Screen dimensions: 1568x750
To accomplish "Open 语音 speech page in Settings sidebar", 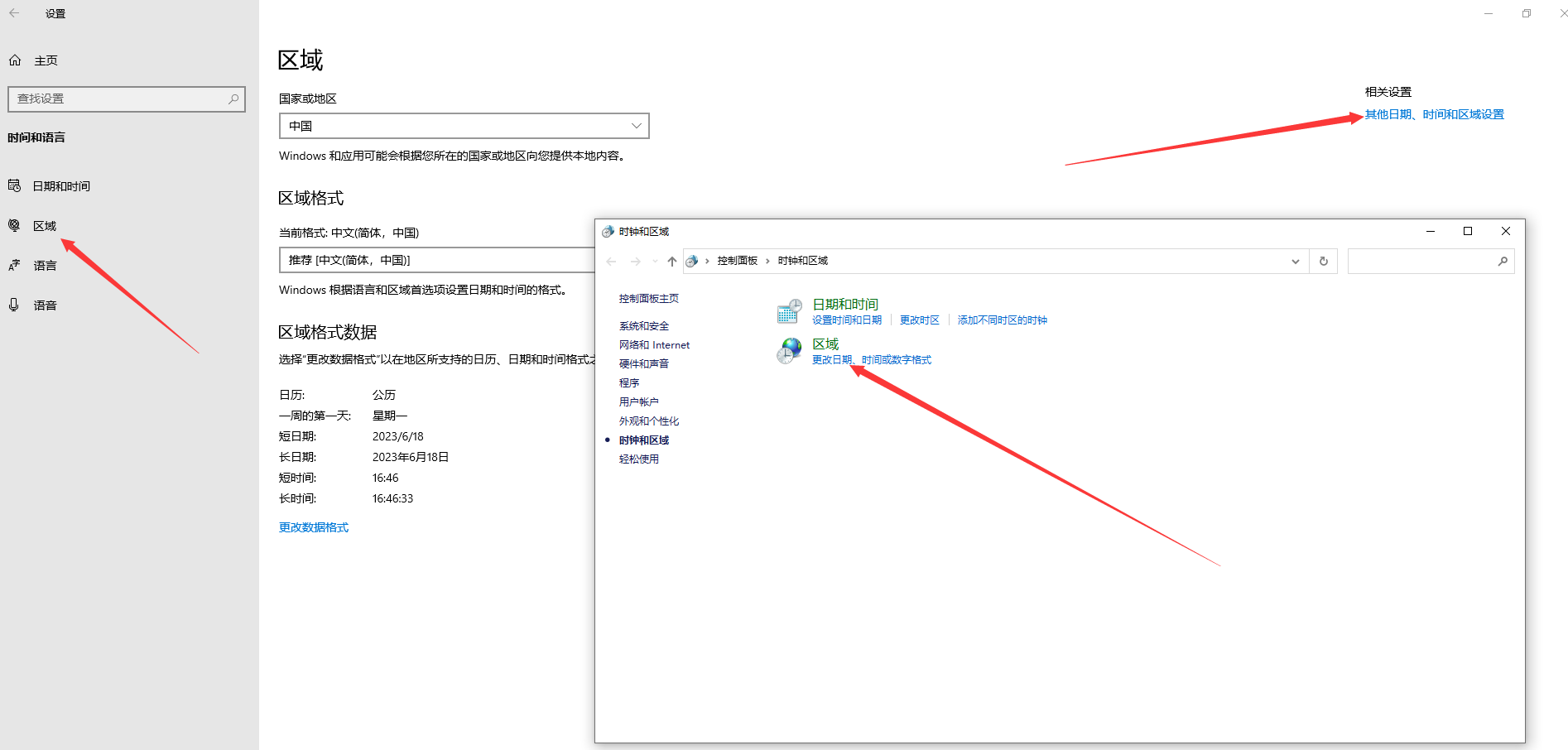I will (33, 305).
